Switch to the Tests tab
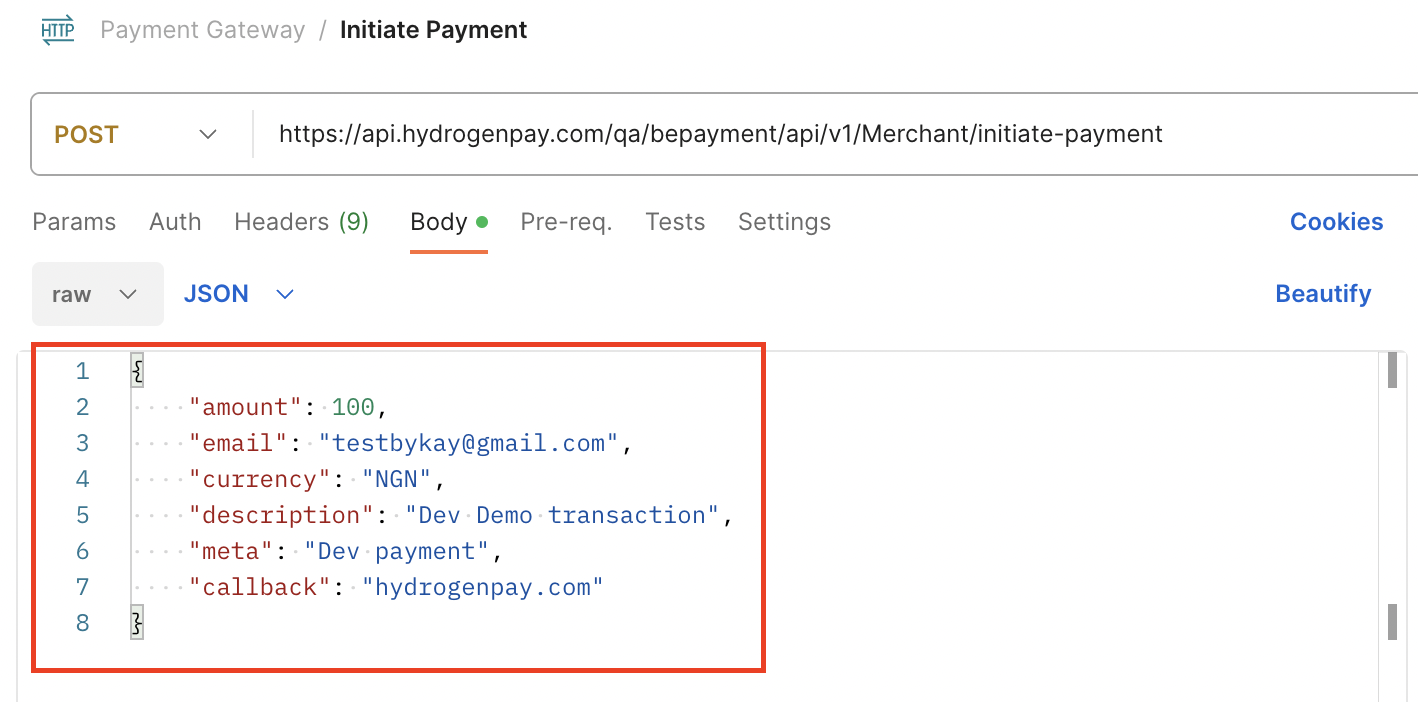Image resolution: width=1418 pixels, height=702 pixels. (675, 222)
